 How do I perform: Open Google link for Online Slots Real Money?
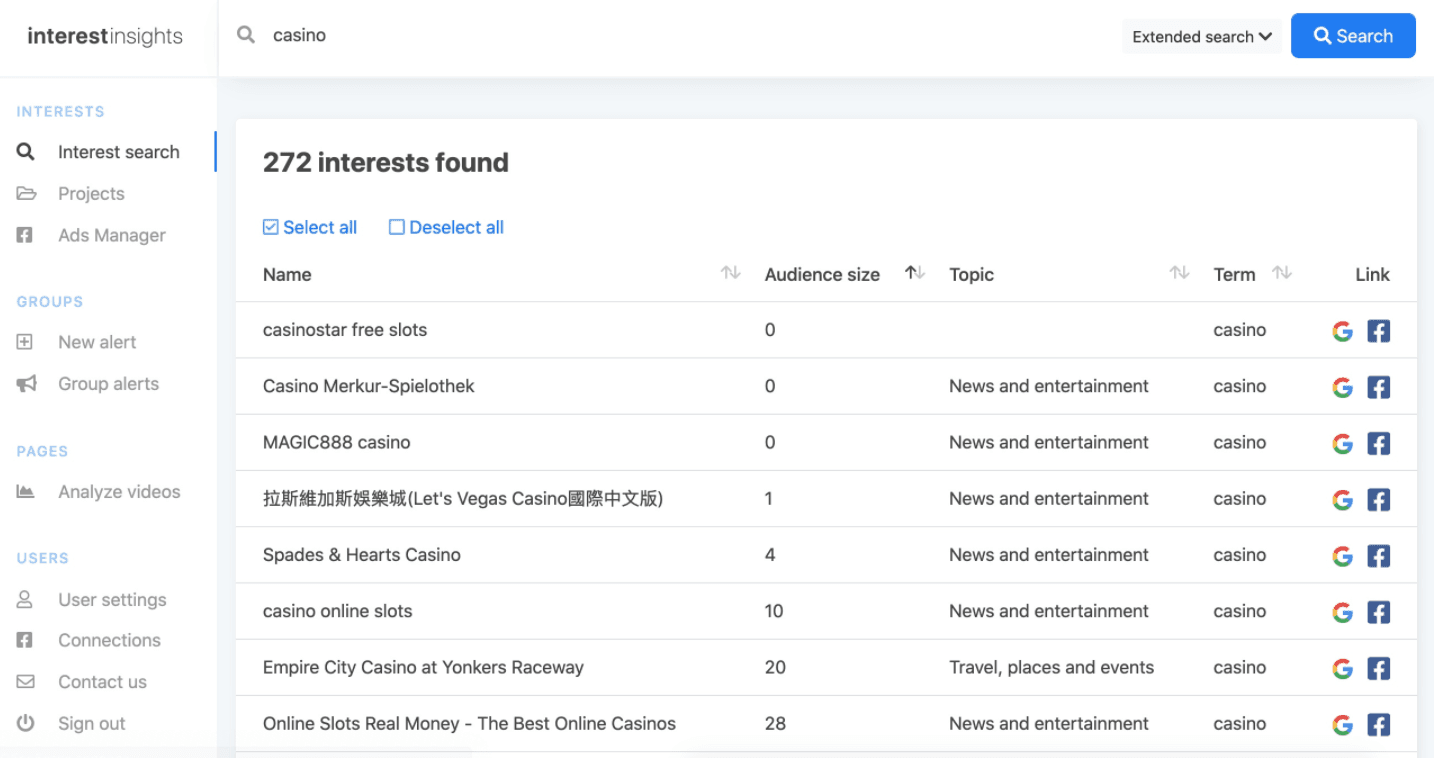coord(1342,724)
